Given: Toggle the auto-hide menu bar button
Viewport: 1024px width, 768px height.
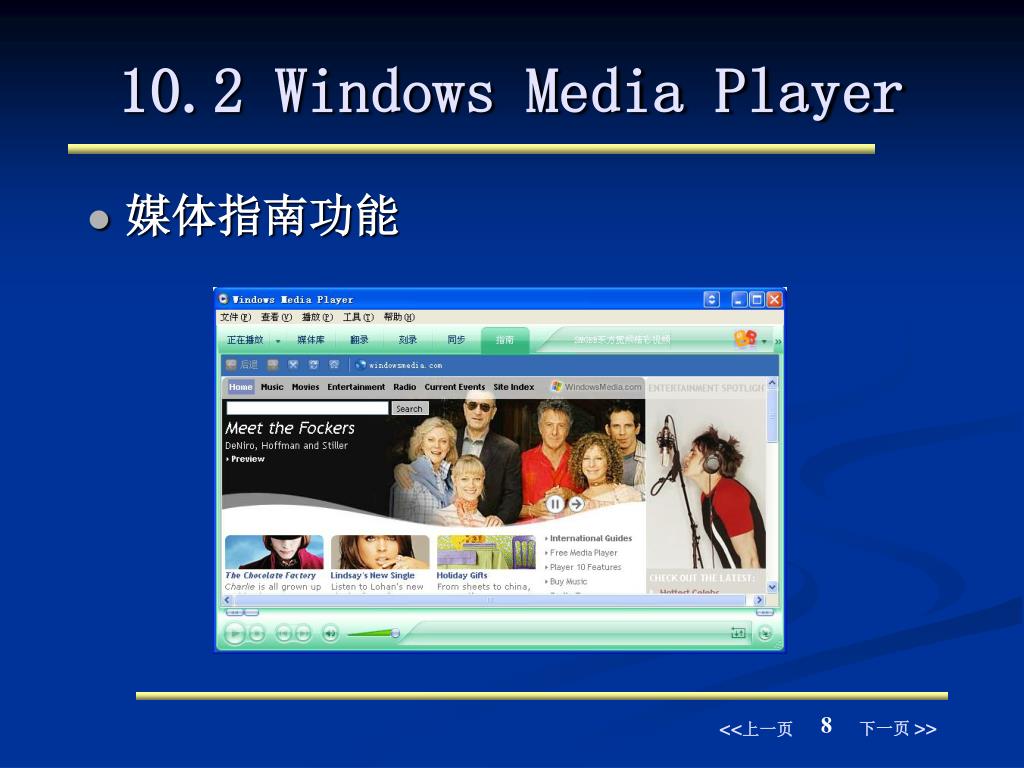Looking at the screenshot, I should coord(711,300).
